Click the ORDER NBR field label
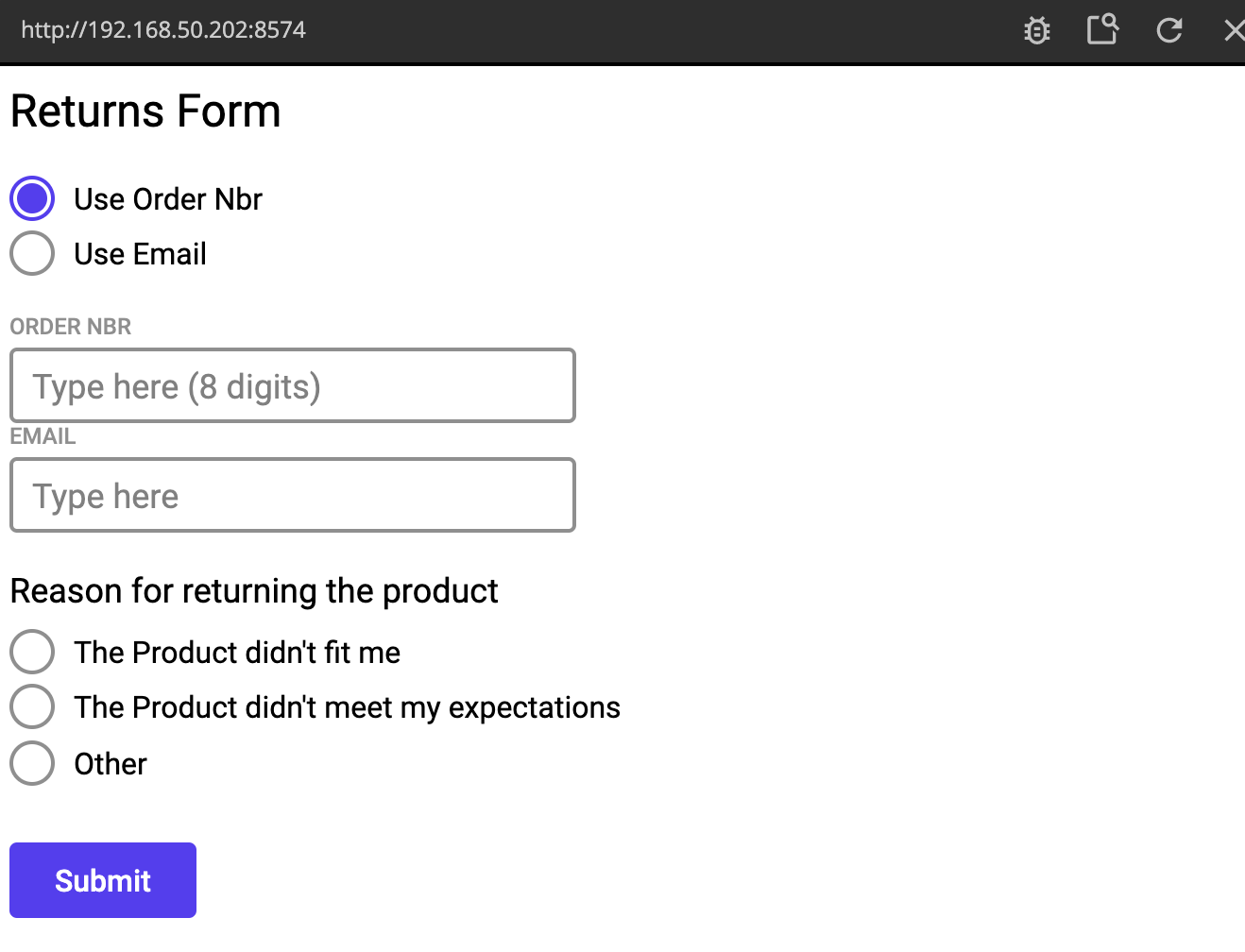This screenshot has height=952, width=1245. coord(71,327)
